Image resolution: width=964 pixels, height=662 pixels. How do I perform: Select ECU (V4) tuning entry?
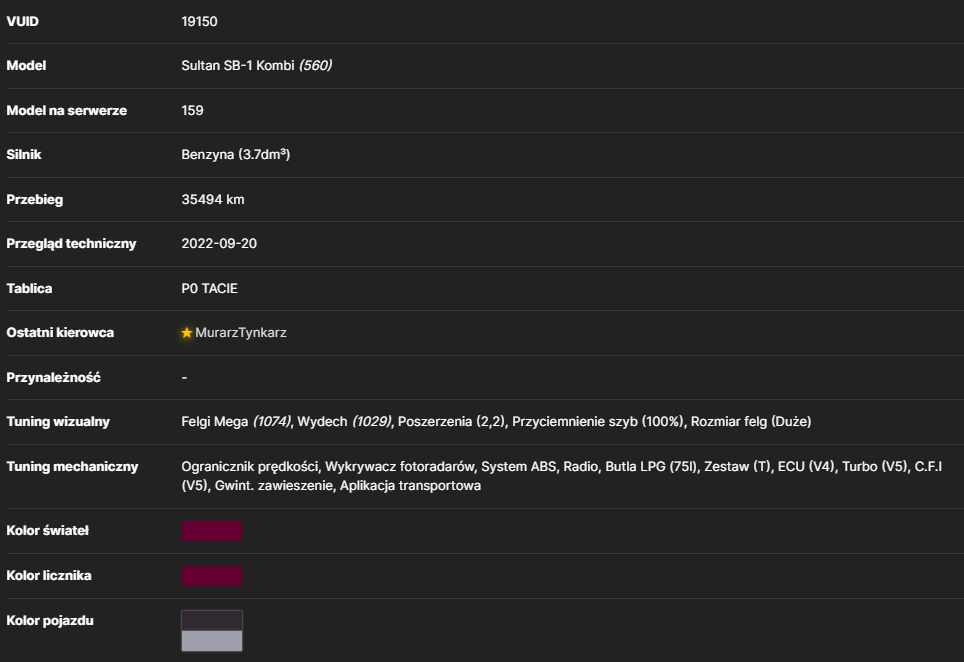tap(806, 467)
